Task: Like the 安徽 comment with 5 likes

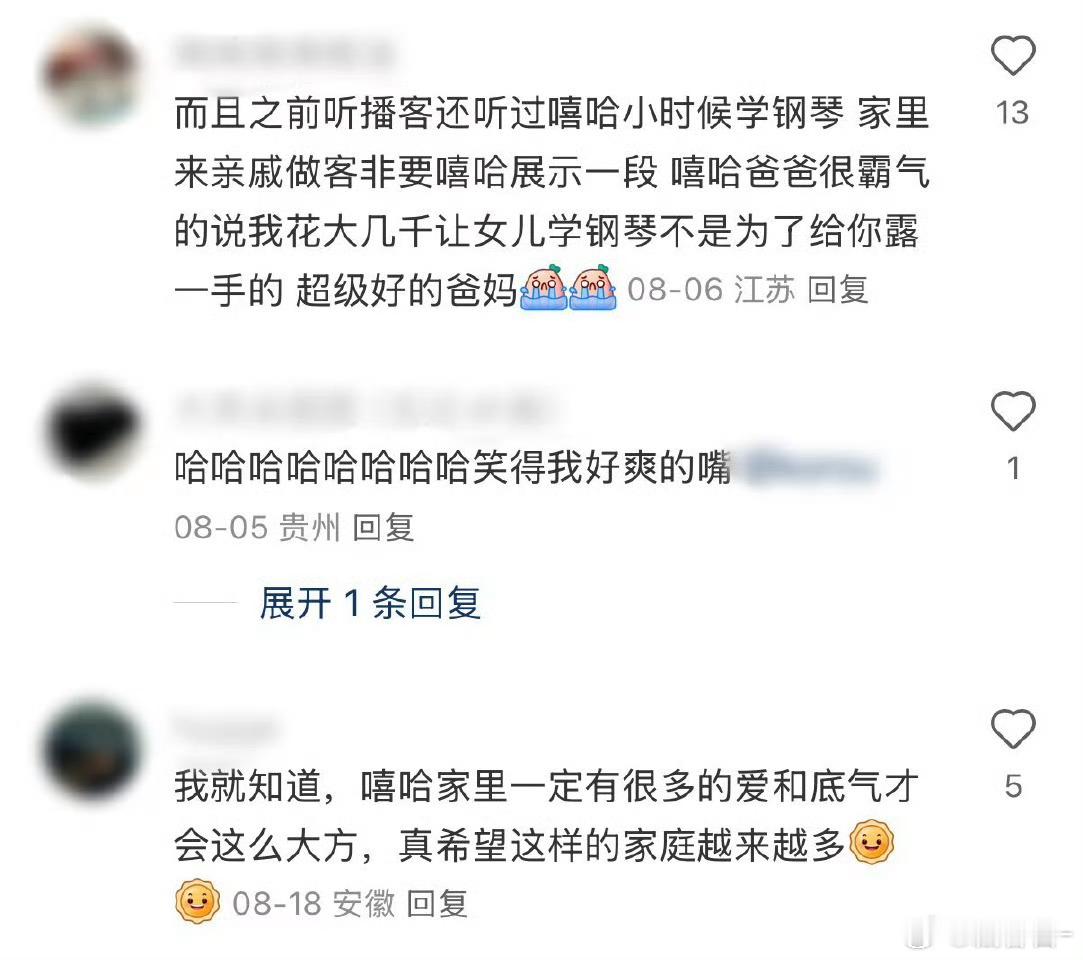Action: [1013, 729]
